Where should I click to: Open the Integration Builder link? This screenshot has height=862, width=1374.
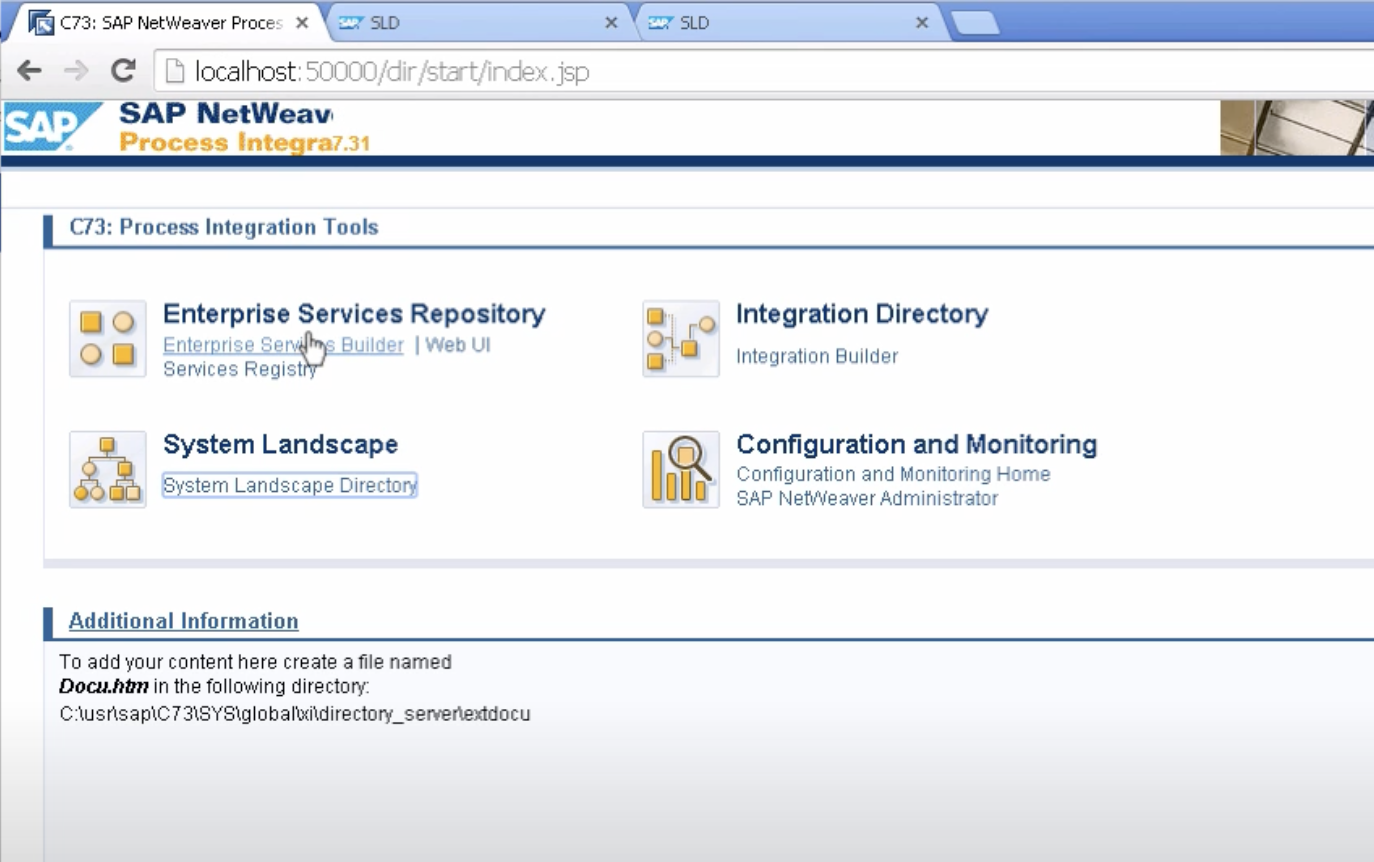coord(817,356)
